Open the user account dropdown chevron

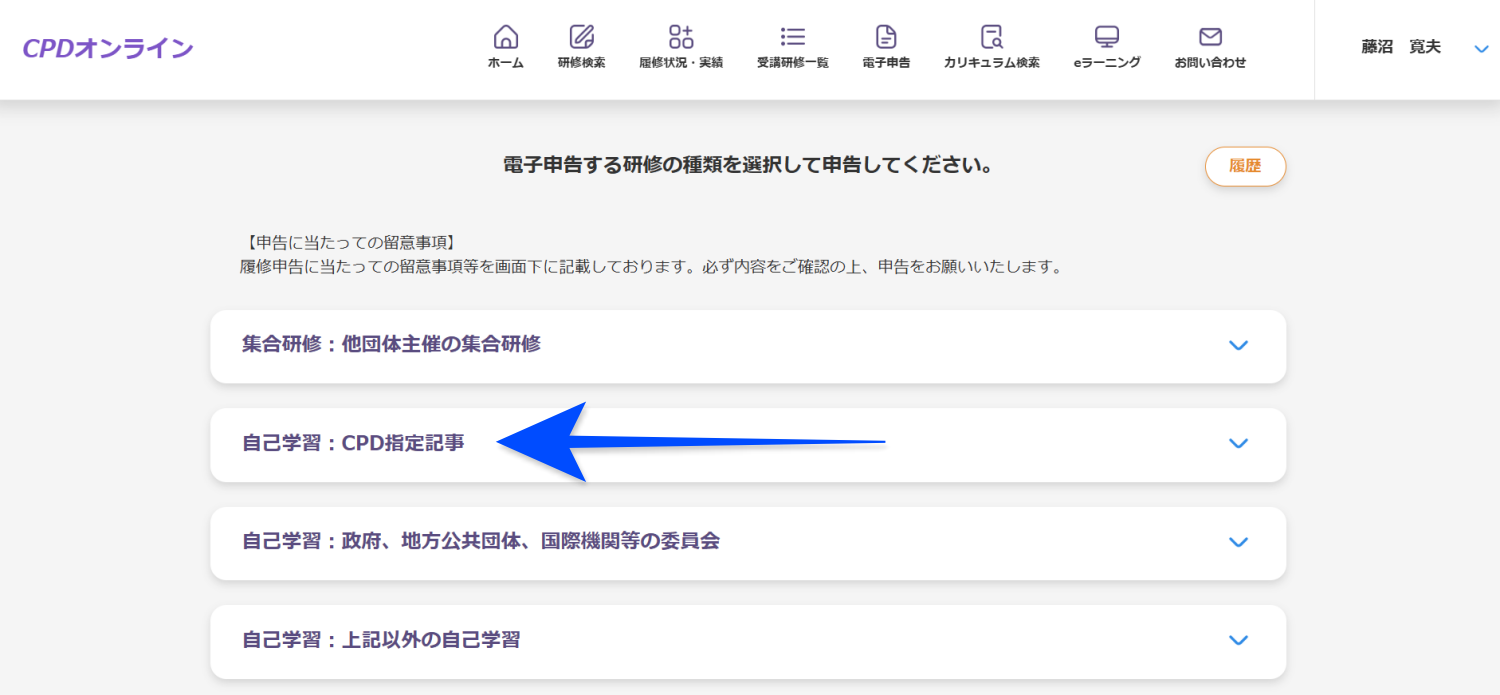pos(1482,48)
